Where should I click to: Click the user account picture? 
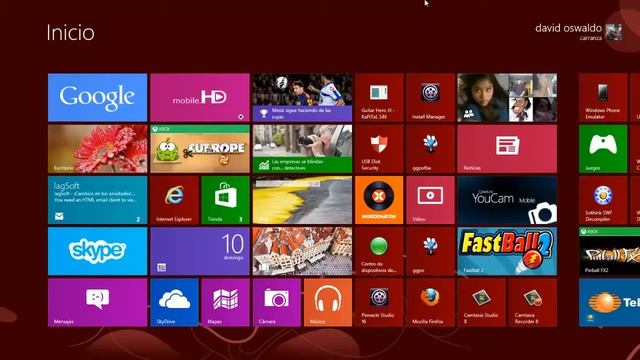613,32
